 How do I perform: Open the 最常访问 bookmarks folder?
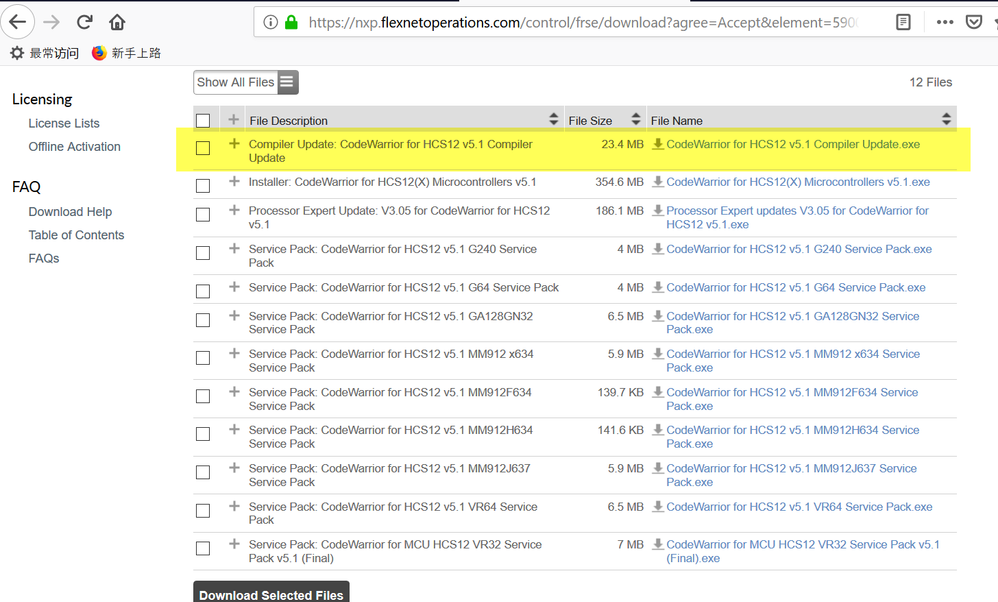pos(45,53)
